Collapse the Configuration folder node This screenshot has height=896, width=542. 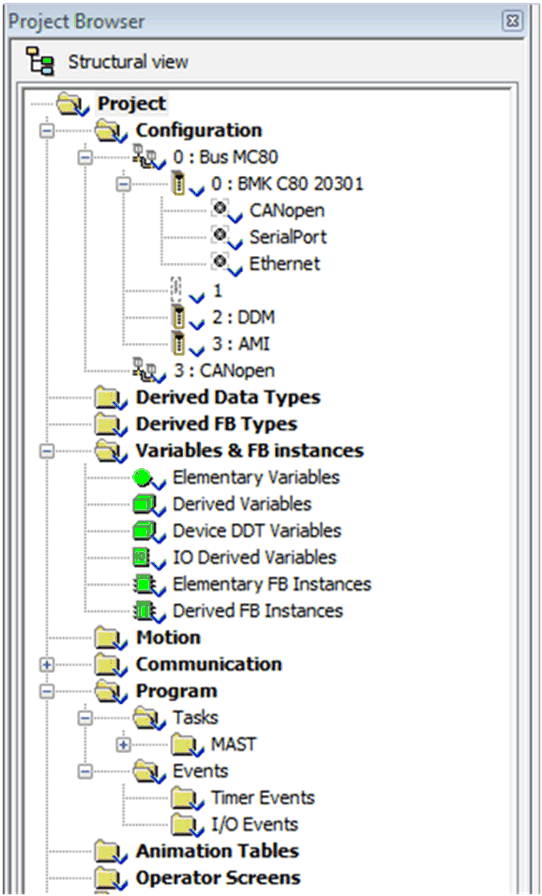tap(47, 131)
